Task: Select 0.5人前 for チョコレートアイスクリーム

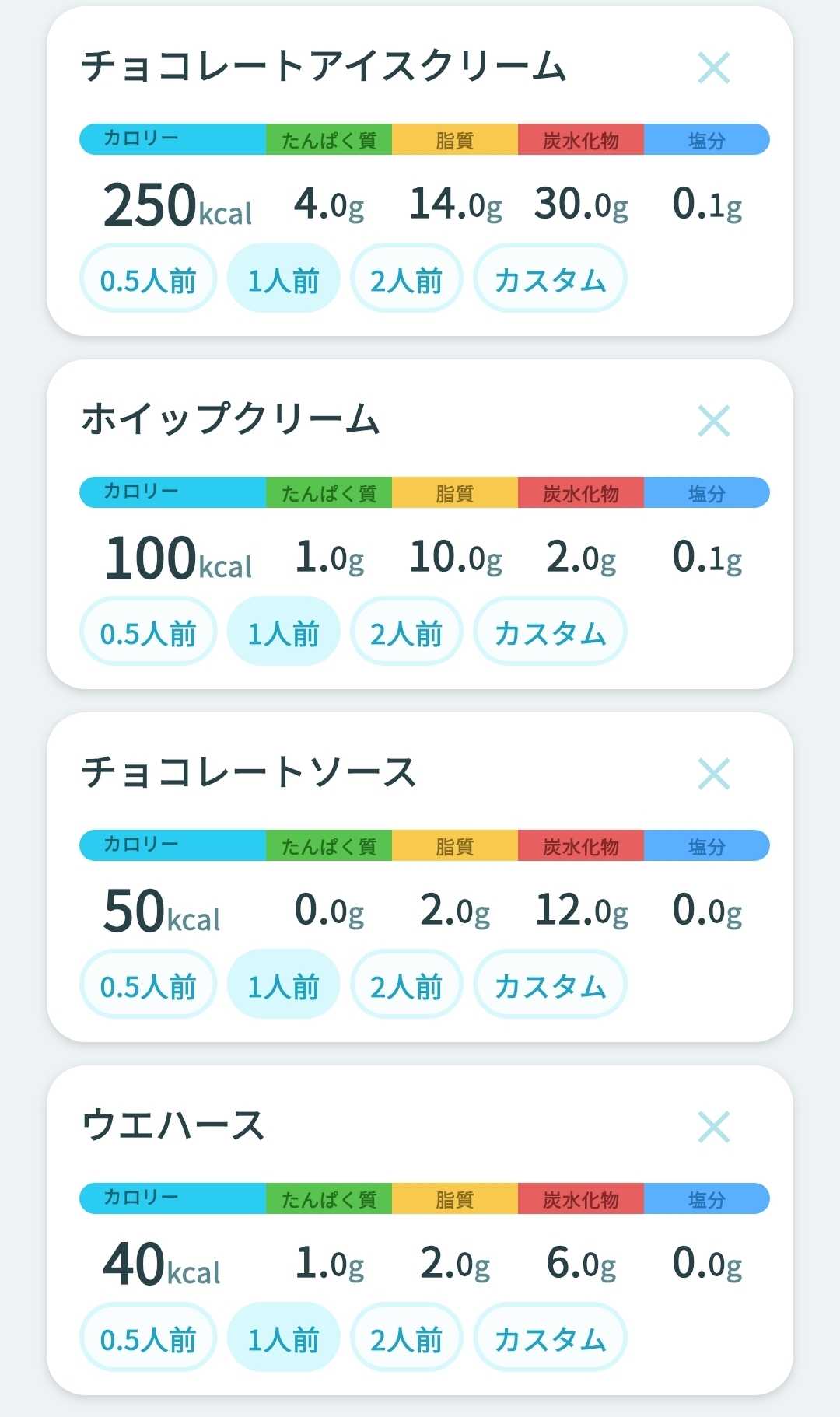Action: [148, 278]
